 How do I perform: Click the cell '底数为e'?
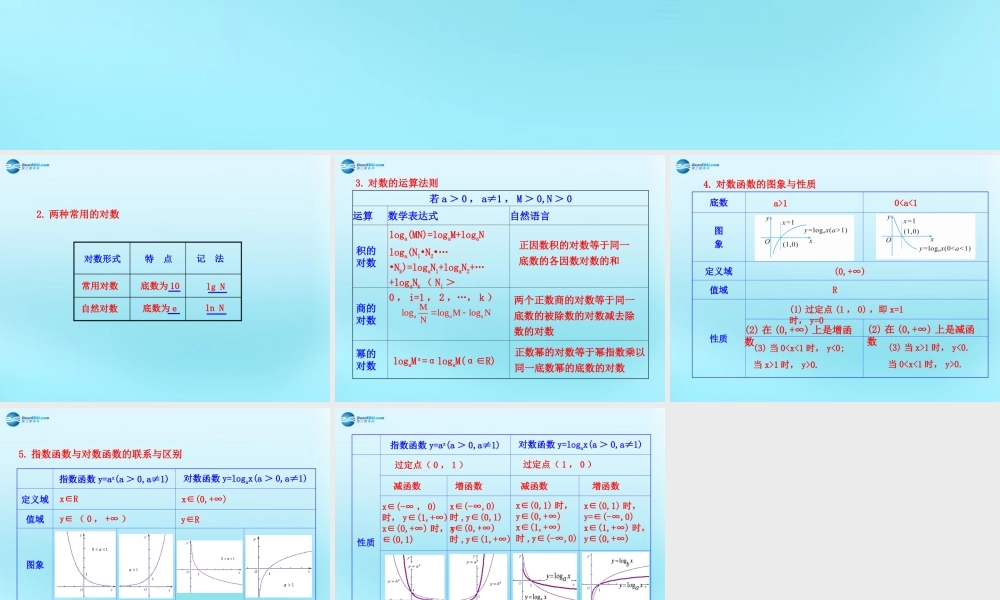point(159,309)
